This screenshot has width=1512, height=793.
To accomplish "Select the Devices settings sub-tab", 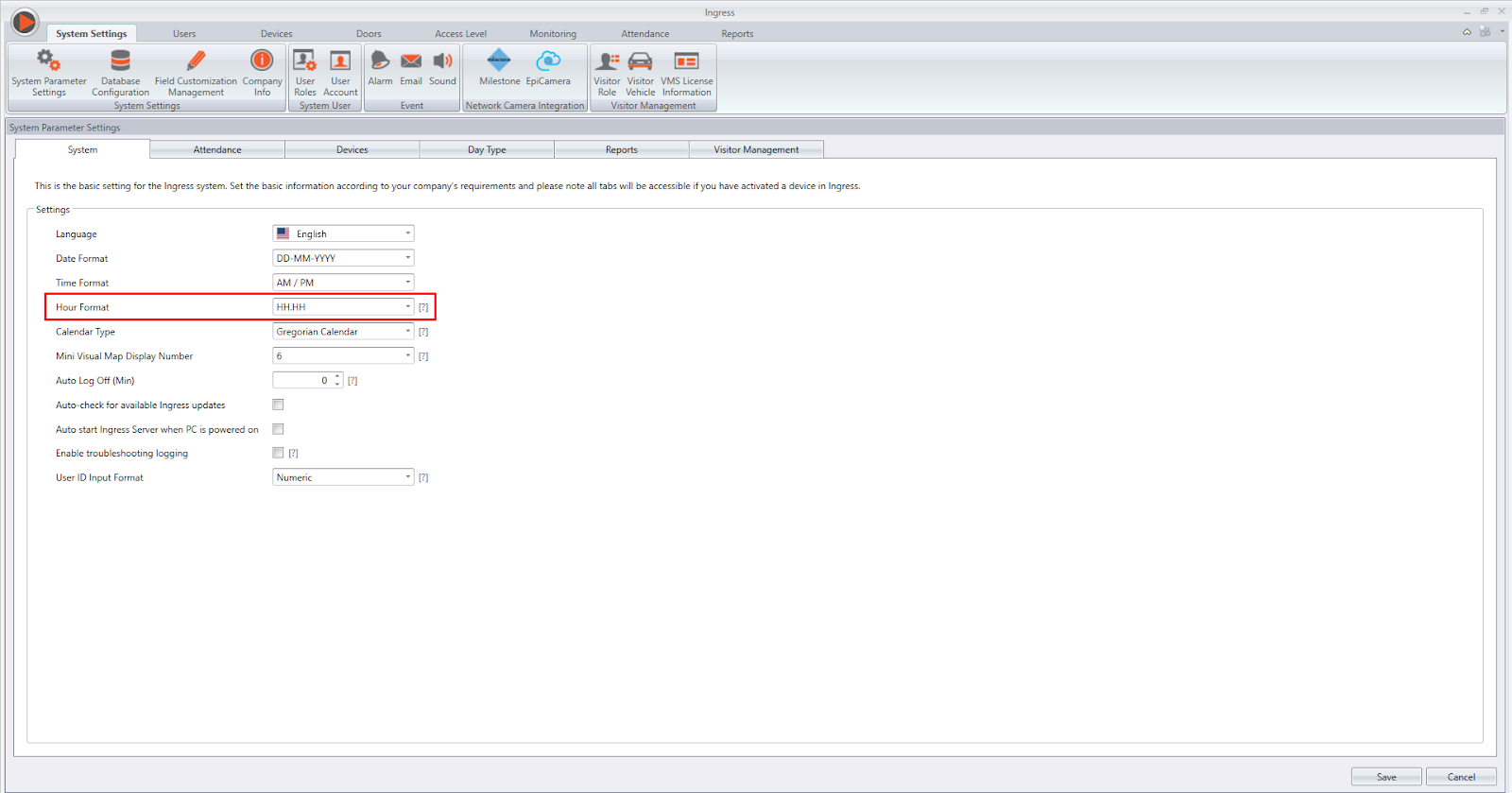I will click(x=352, y=149).
